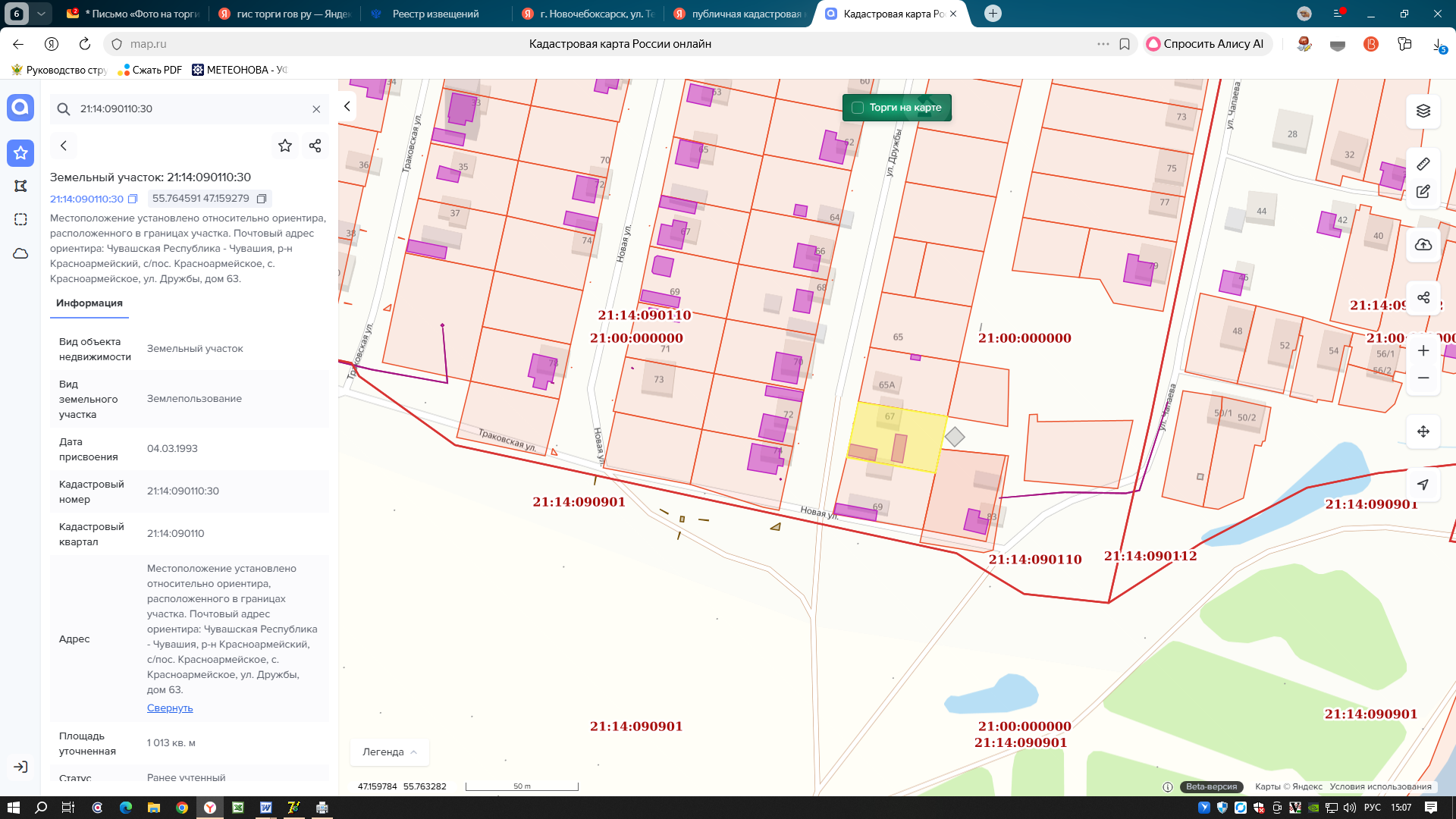Click the zoom out minus button

(x=1423, y=378)
